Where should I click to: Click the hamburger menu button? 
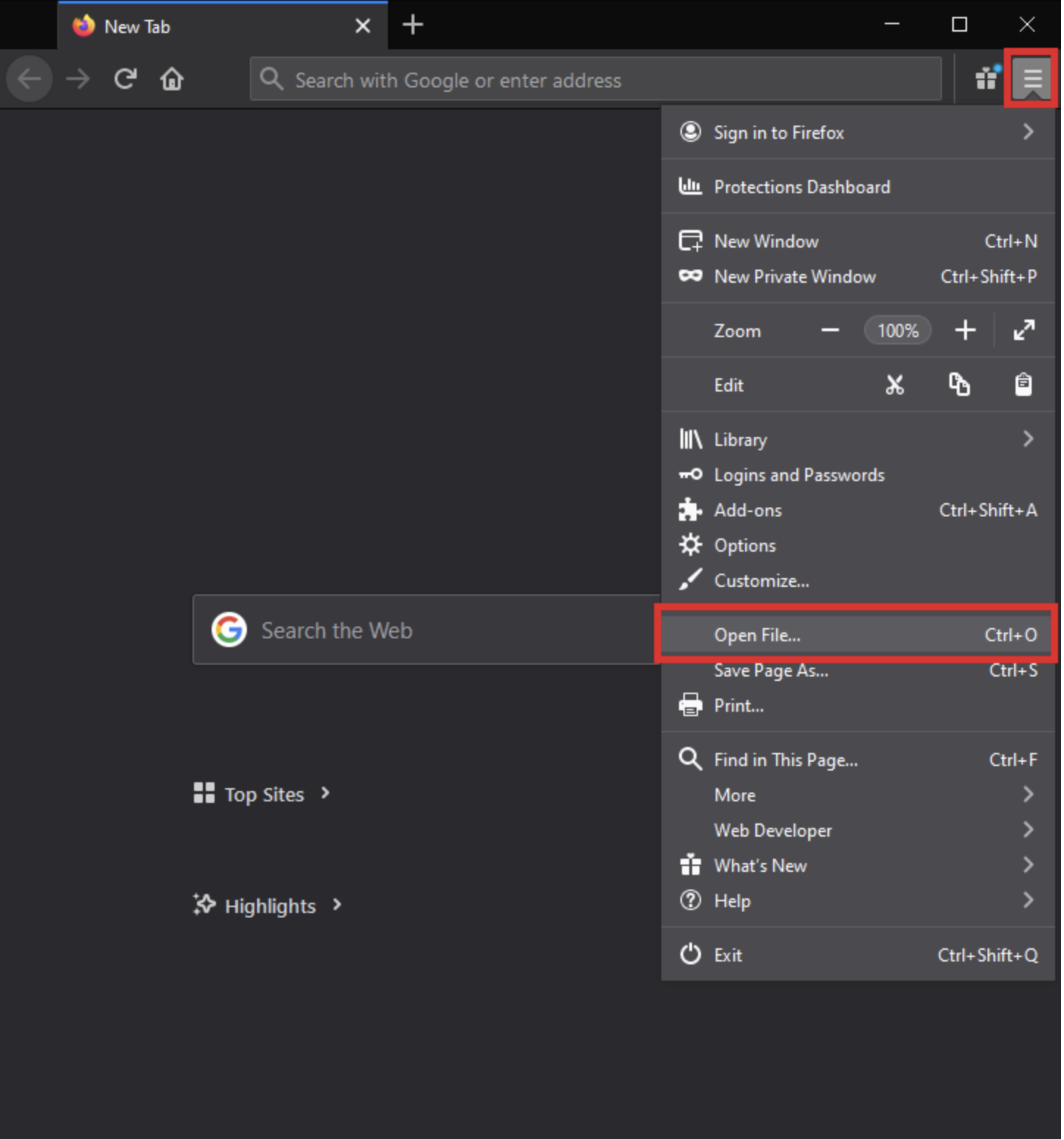click(x=1032, y=79)
